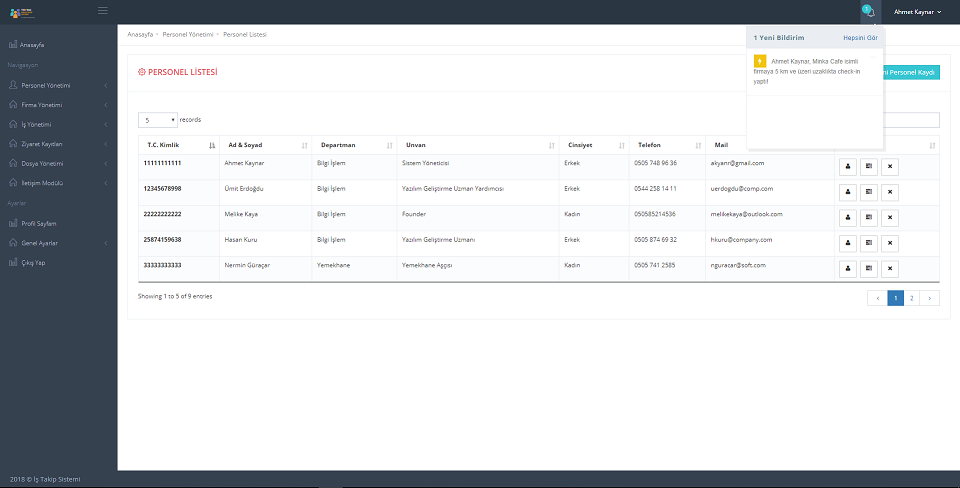This screenshot has width=960, height=488.
Task: Open details card icon for Ahmet Kaynar row
Action: click(869, 167)
